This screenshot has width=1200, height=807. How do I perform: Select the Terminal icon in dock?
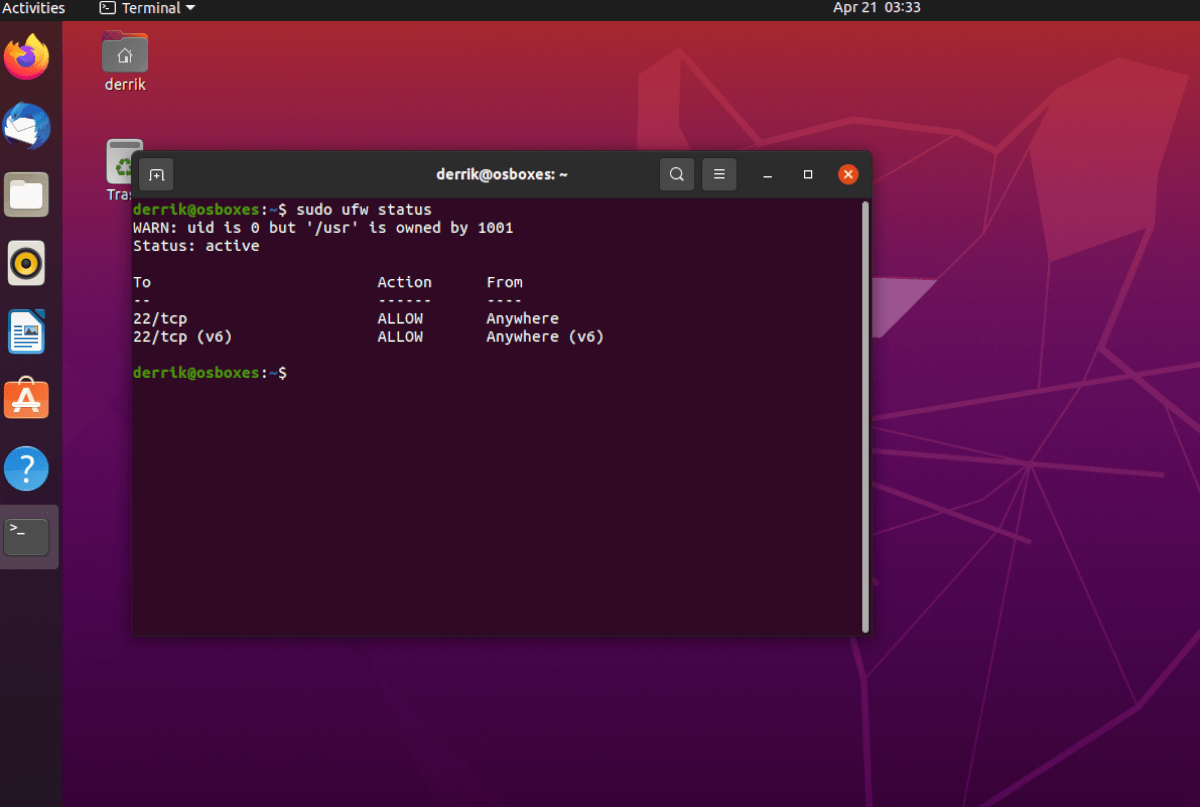(x=27, y=537)
